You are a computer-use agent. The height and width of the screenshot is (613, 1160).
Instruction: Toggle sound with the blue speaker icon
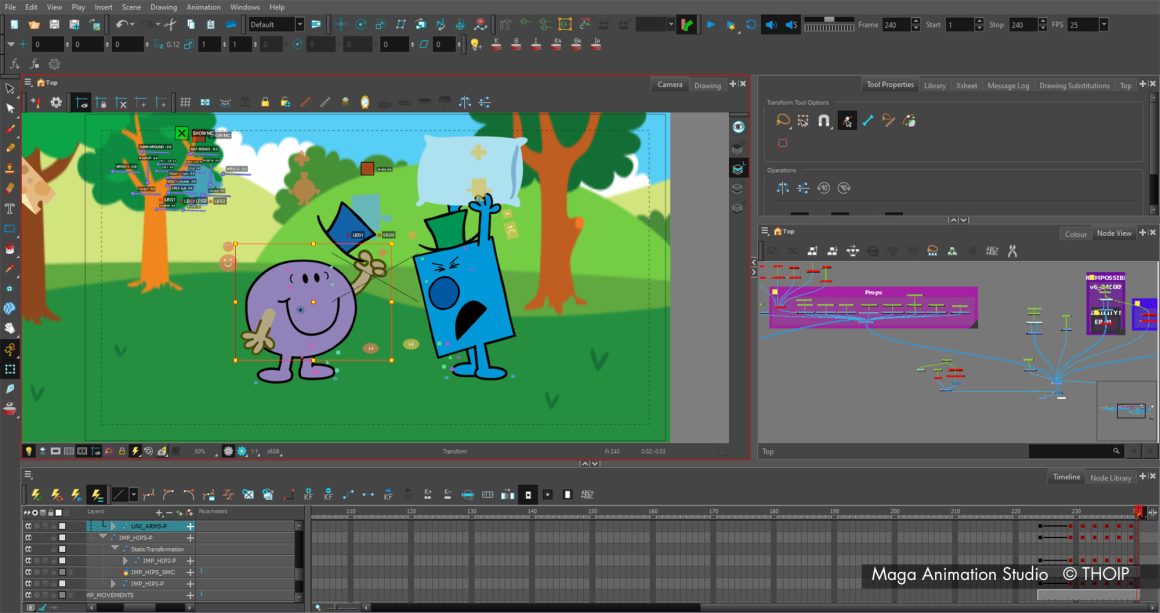click(771, 24)
